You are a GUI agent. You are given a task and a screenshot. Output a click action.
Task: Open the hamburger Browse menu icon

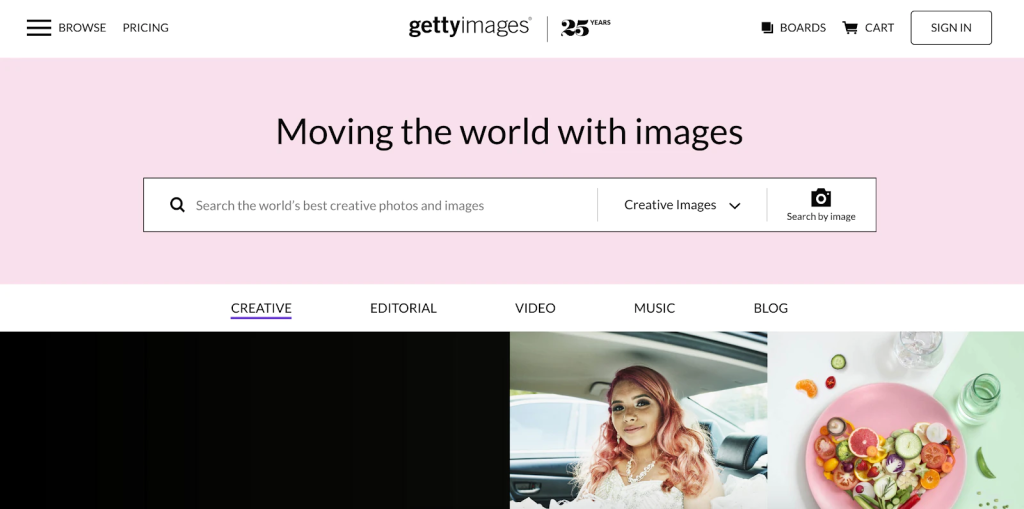click(39, 27)
